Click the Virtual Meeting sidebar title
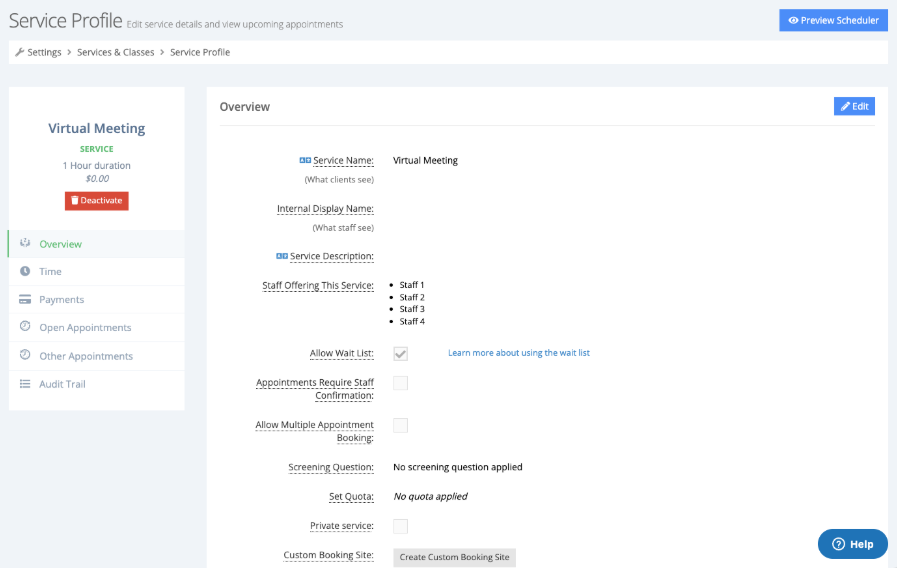Screen dimensions: 897x568 (x=97, y=128)
